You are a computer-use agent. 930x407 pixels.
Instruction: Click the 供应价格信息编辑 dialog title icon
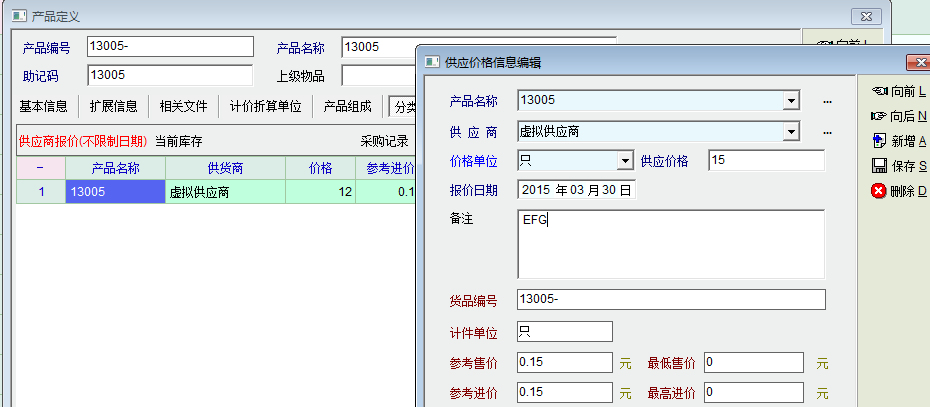click(432, 62)
